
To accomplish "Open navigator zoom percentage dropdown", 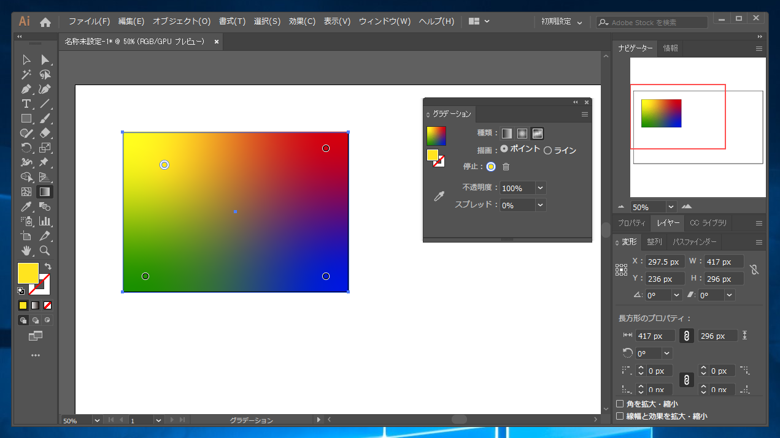I will pos(671,207).
